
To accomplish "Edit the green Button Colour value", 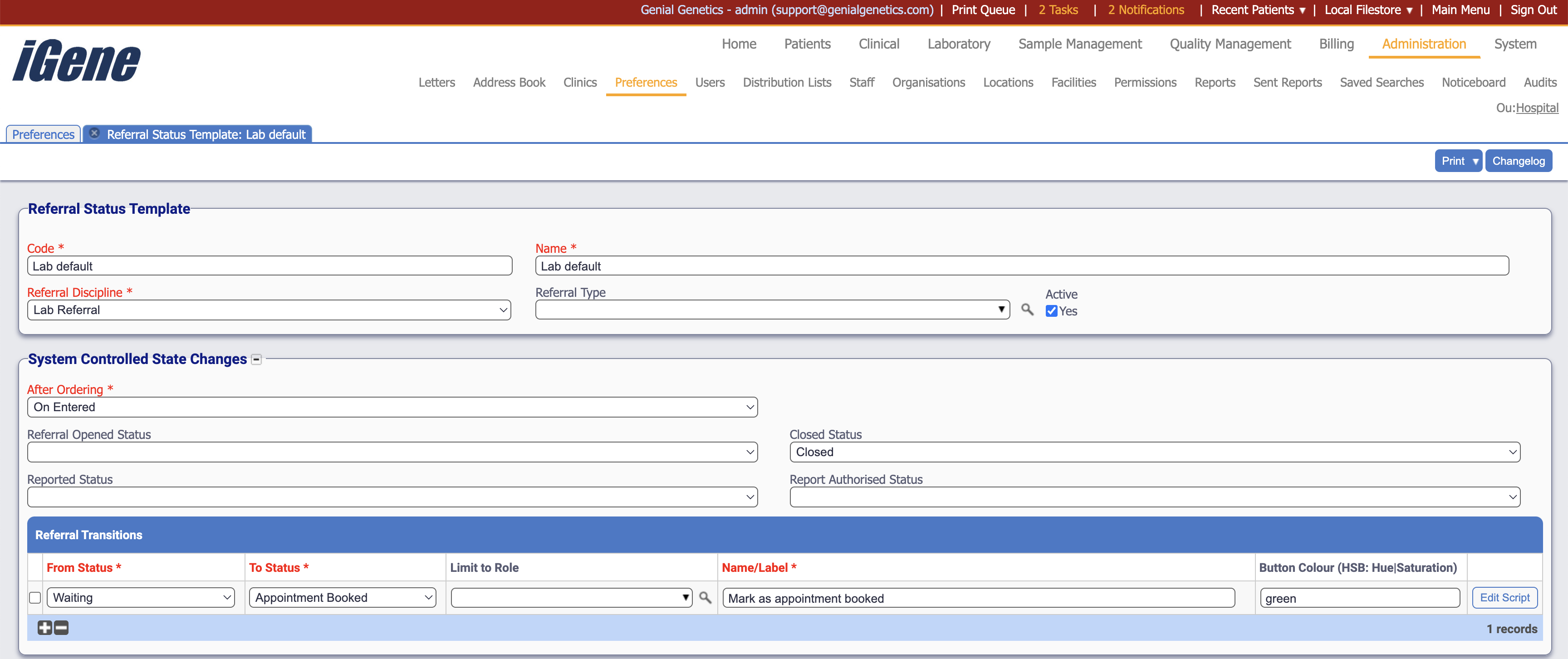I will point(1360,597).
